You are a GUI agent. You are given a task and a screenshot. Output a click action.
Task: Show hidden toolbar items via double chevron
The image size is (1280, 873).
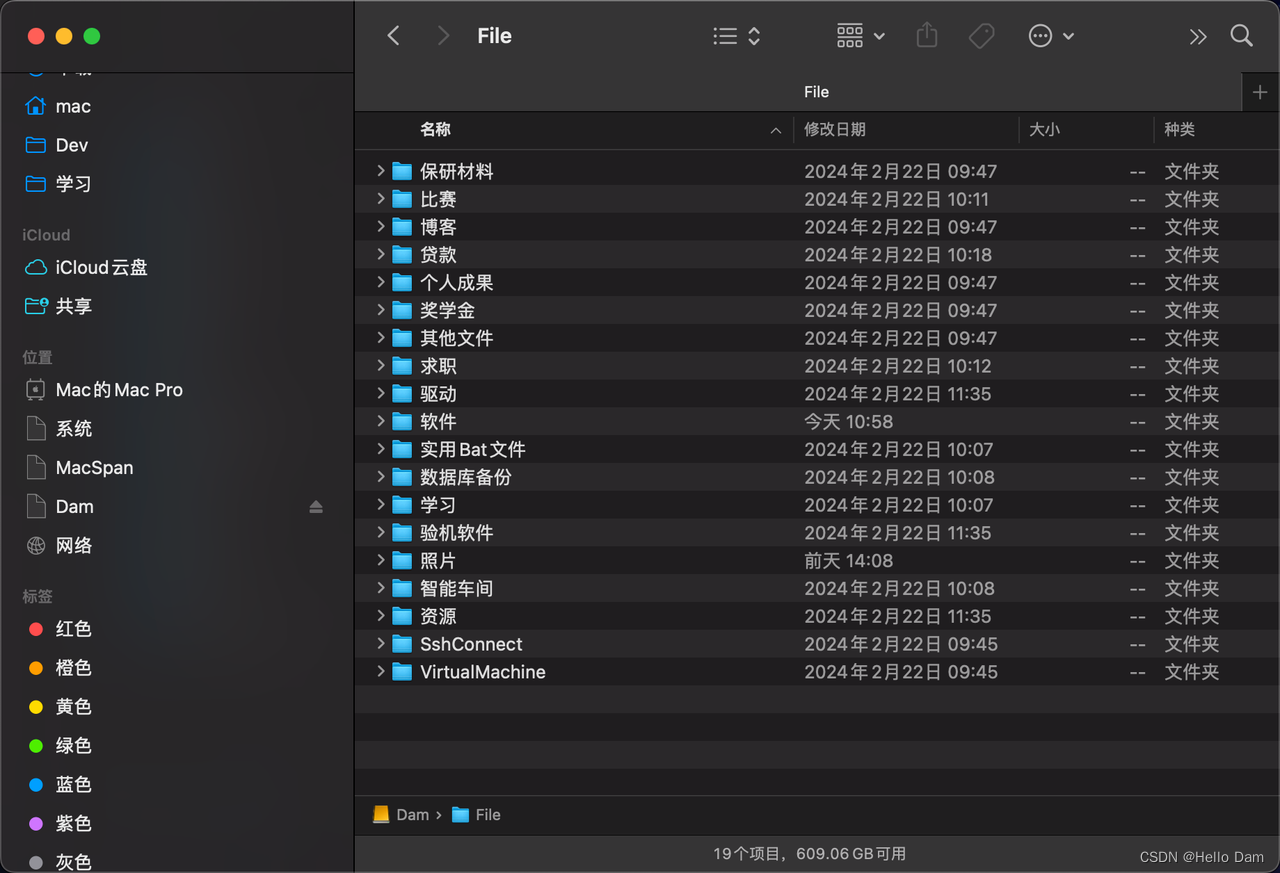tap(1198, 37)
